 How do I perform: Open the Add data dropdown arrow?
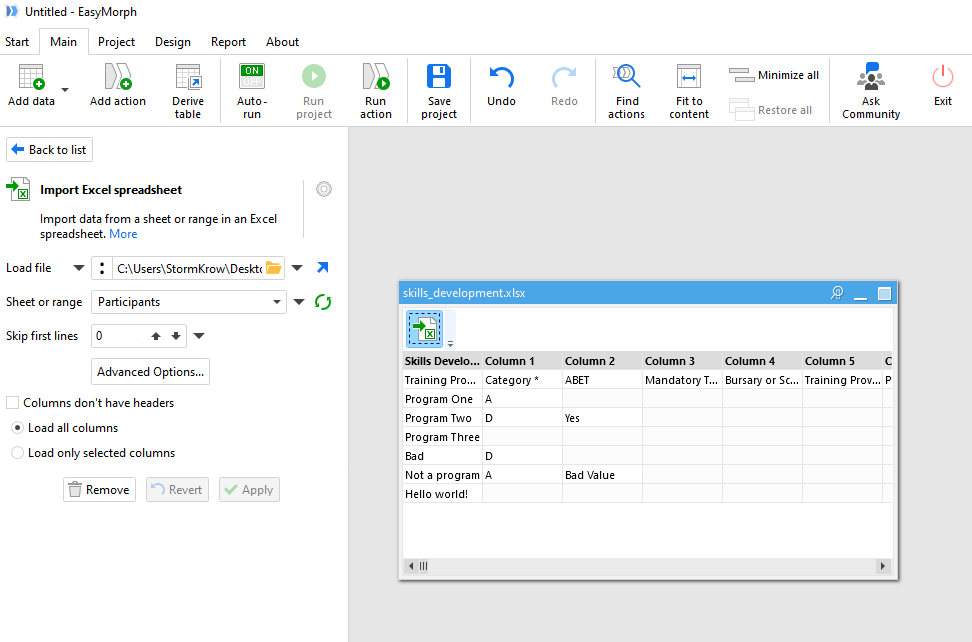(x=65, y=90)
